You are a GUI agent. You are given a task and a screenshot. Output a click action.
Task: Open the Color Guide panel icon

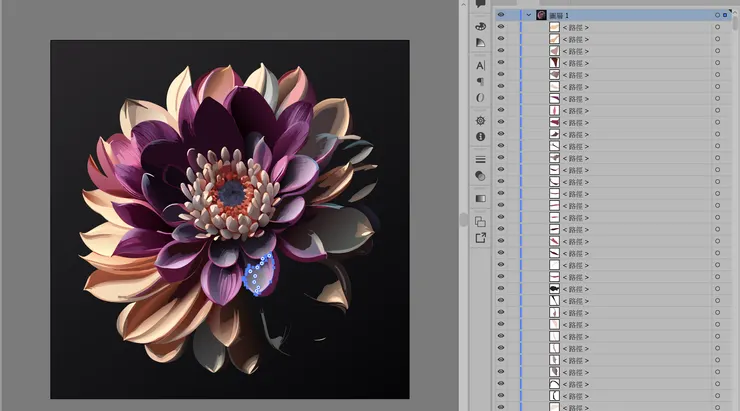point(480,43)
